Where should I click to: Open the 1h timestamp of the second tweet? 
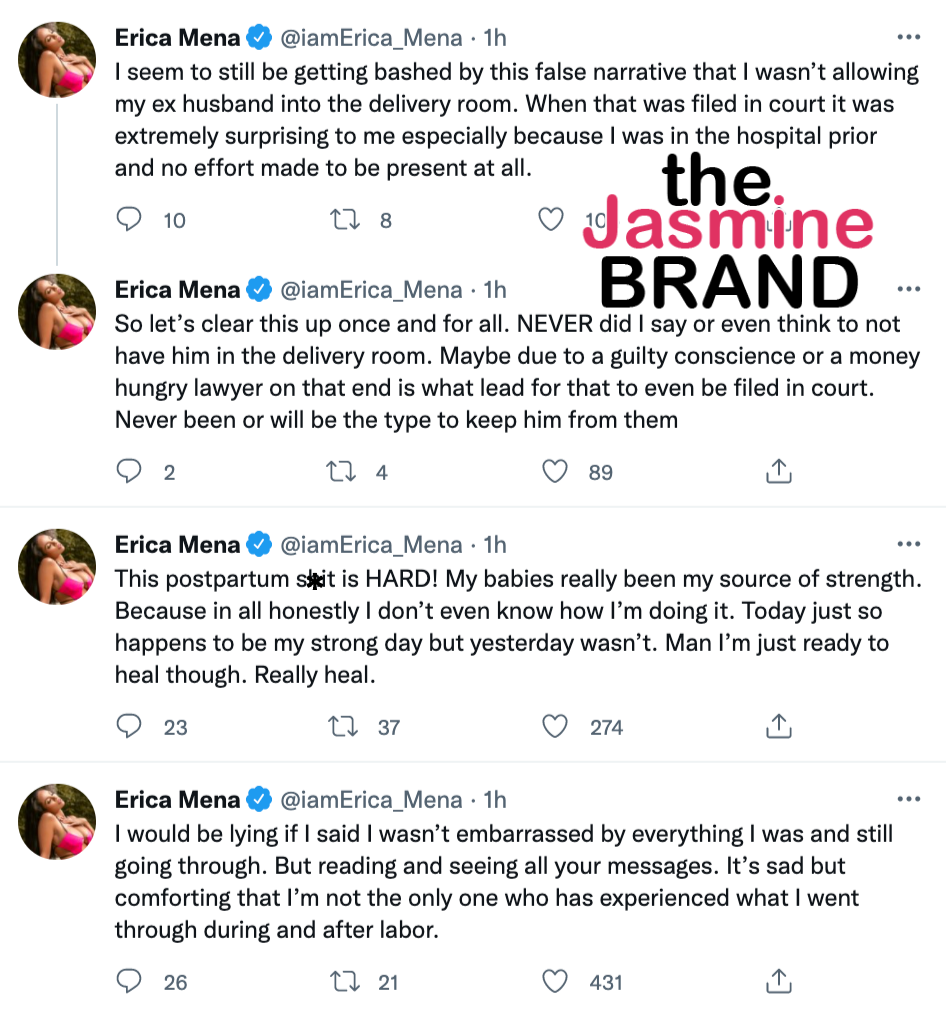[495, 290]
